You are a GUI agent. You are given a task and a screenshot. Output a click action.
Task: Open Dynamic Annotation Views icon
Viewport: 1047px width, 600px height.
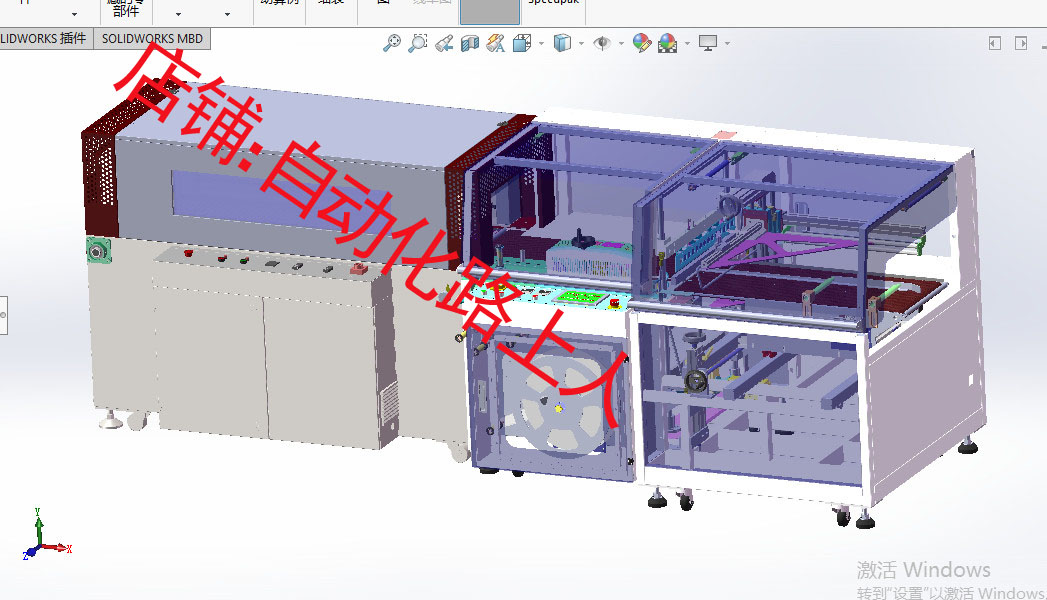pyautogui.click(x=495, y=43)
